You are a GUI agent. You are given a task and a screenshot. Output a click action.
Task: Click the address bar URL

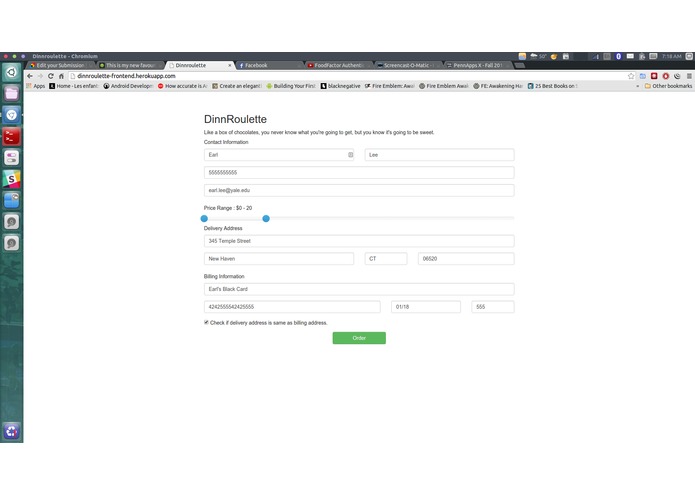[126, 76]
